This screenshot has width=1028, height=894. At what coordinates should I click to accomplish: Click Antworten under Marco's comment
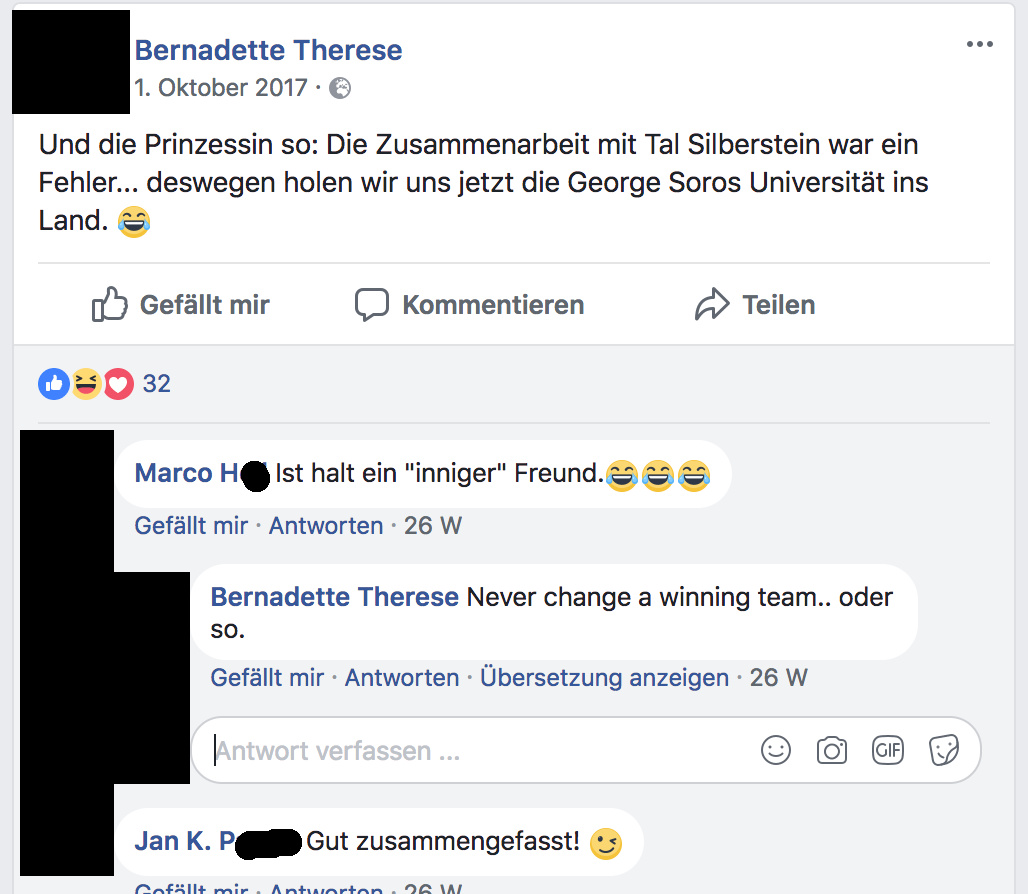(326, 525)
